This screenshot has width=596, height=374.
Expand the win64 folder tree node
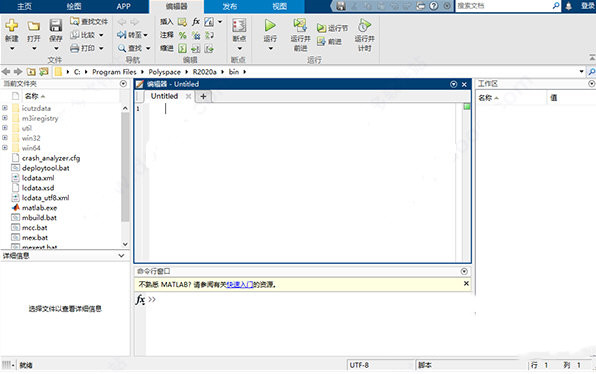5,147
